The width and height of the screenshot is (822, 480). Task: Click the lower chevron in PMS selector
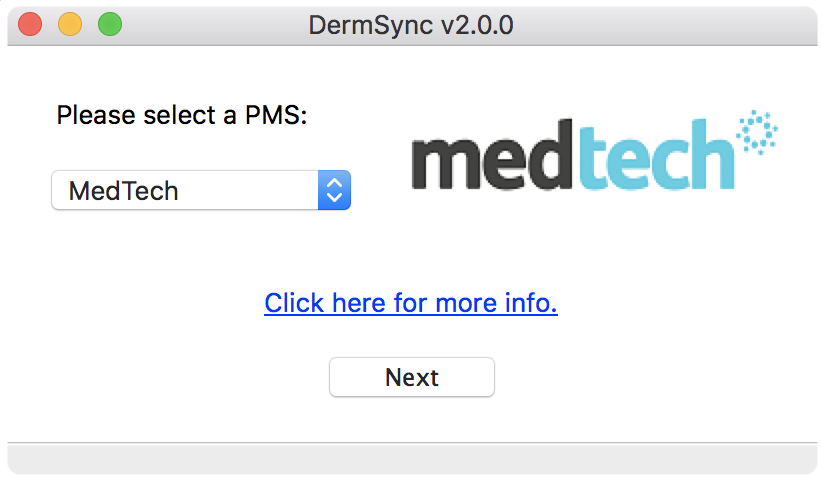[334, 198]
